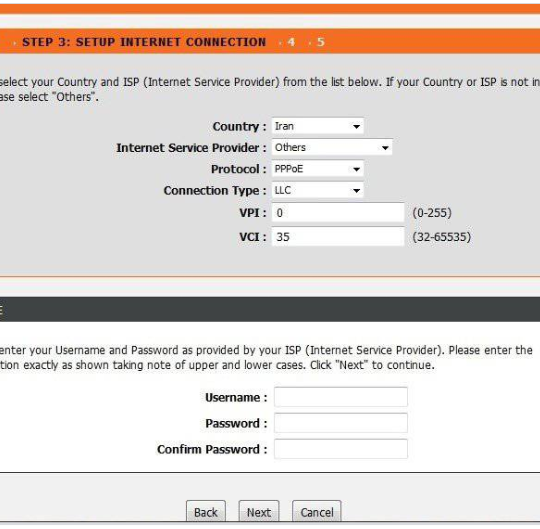This screenshot has width=540, height=529.
Task: Click the Back button
Action: (x=206, y=512)
